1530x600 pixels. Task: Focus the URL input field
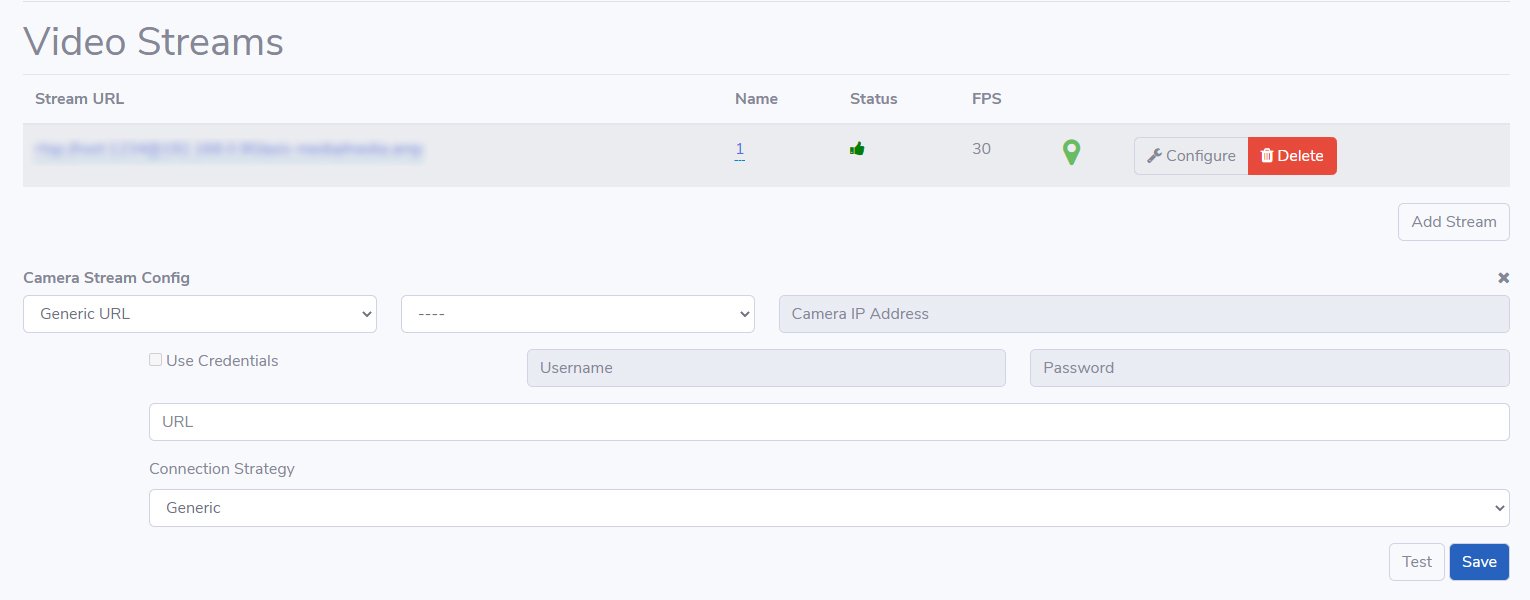(x=828, y=422)
